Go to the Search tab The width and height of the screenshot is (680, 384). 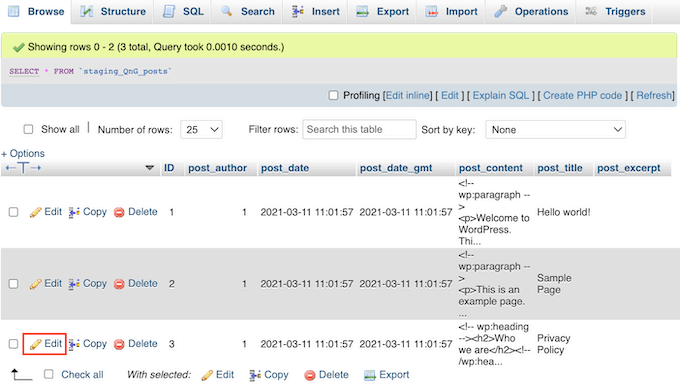(248, 12)
